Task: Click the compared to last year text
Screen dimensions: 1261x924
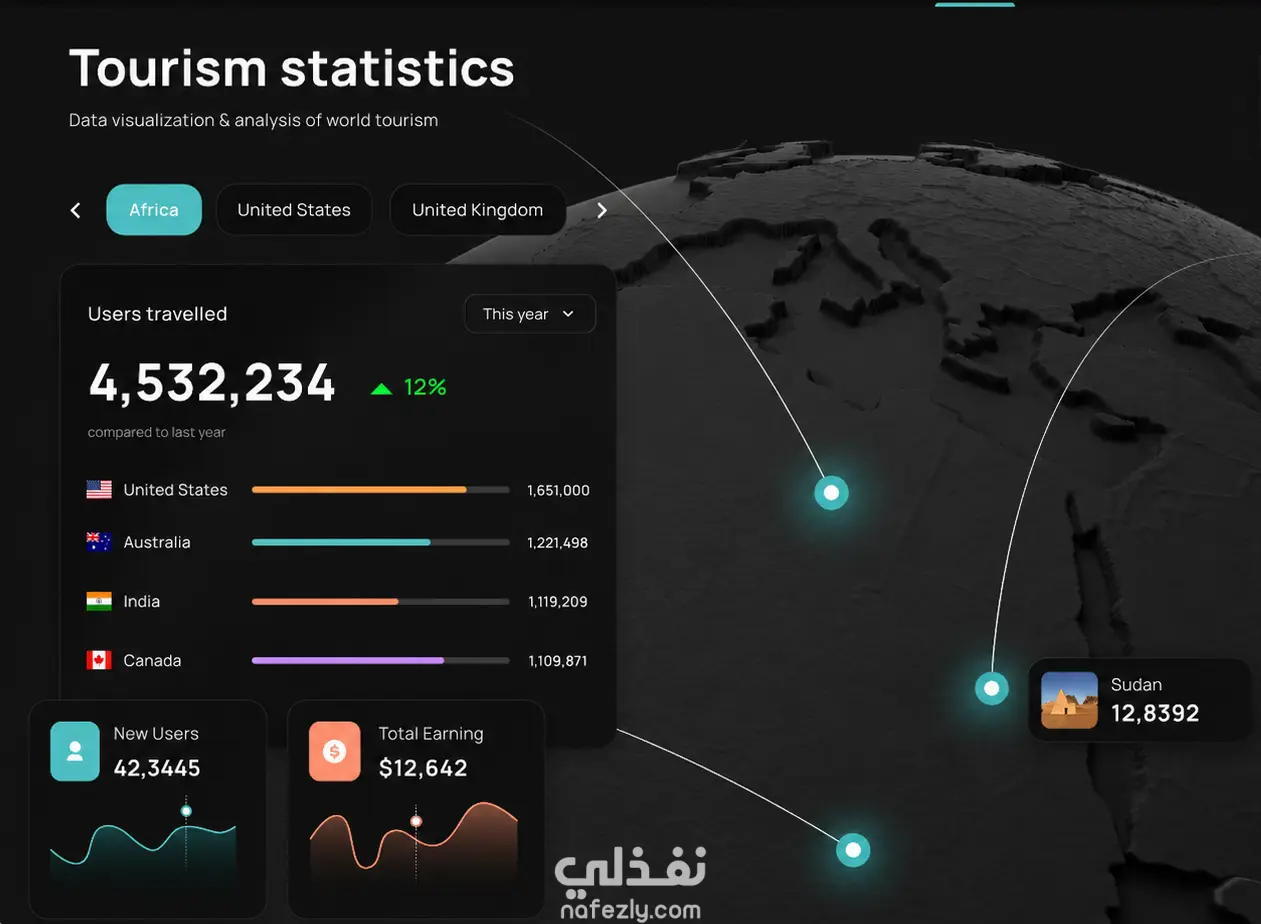Action: pos(157,433)
